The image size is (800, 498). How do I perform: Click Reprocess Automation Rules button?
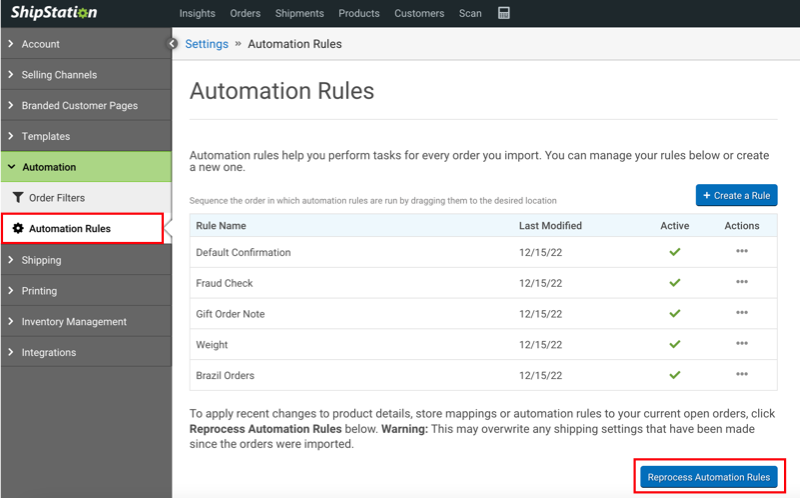tap(709, 477)
